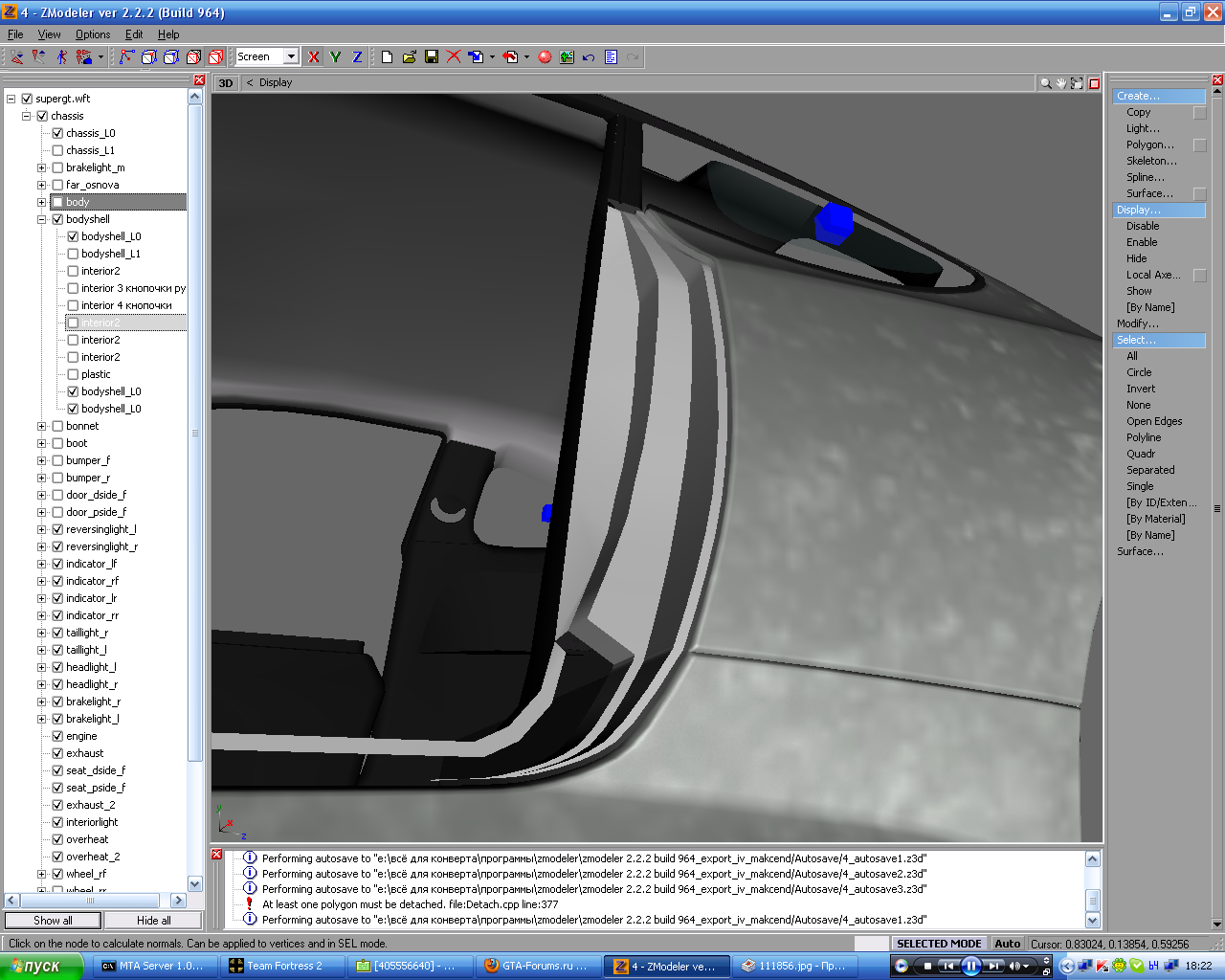Expand the Create... command group
The image size is (1225, 980).
point(1159,96)
